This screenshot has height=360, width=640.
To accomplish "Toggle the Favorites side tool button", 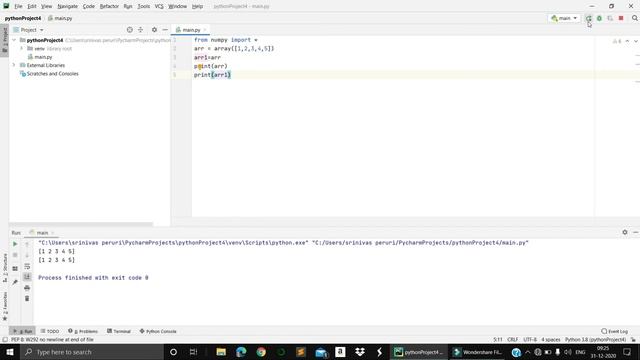I will coord(5,306).
